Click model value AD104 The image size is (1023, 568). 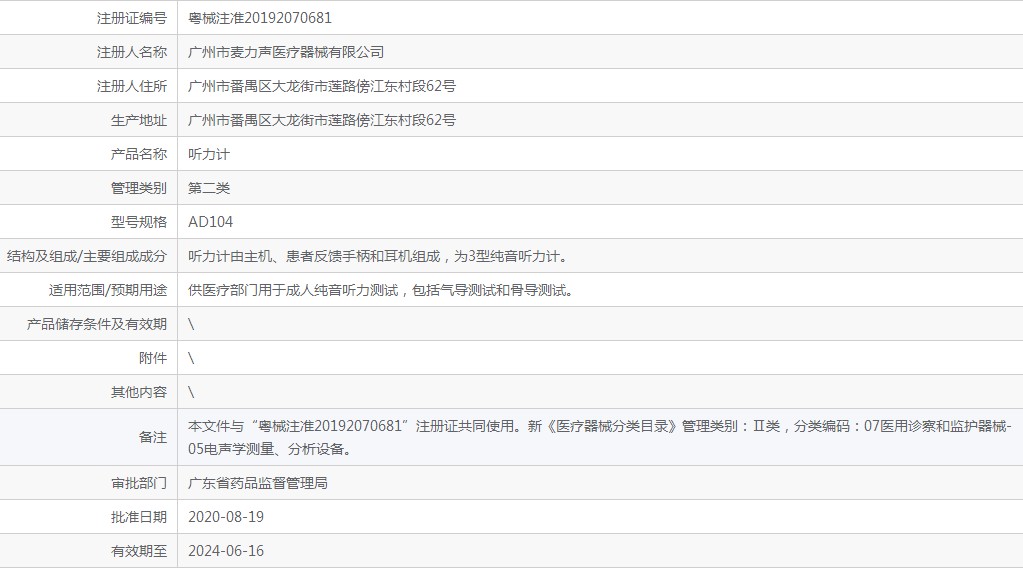pyautogui.click(x=210, y=222)
